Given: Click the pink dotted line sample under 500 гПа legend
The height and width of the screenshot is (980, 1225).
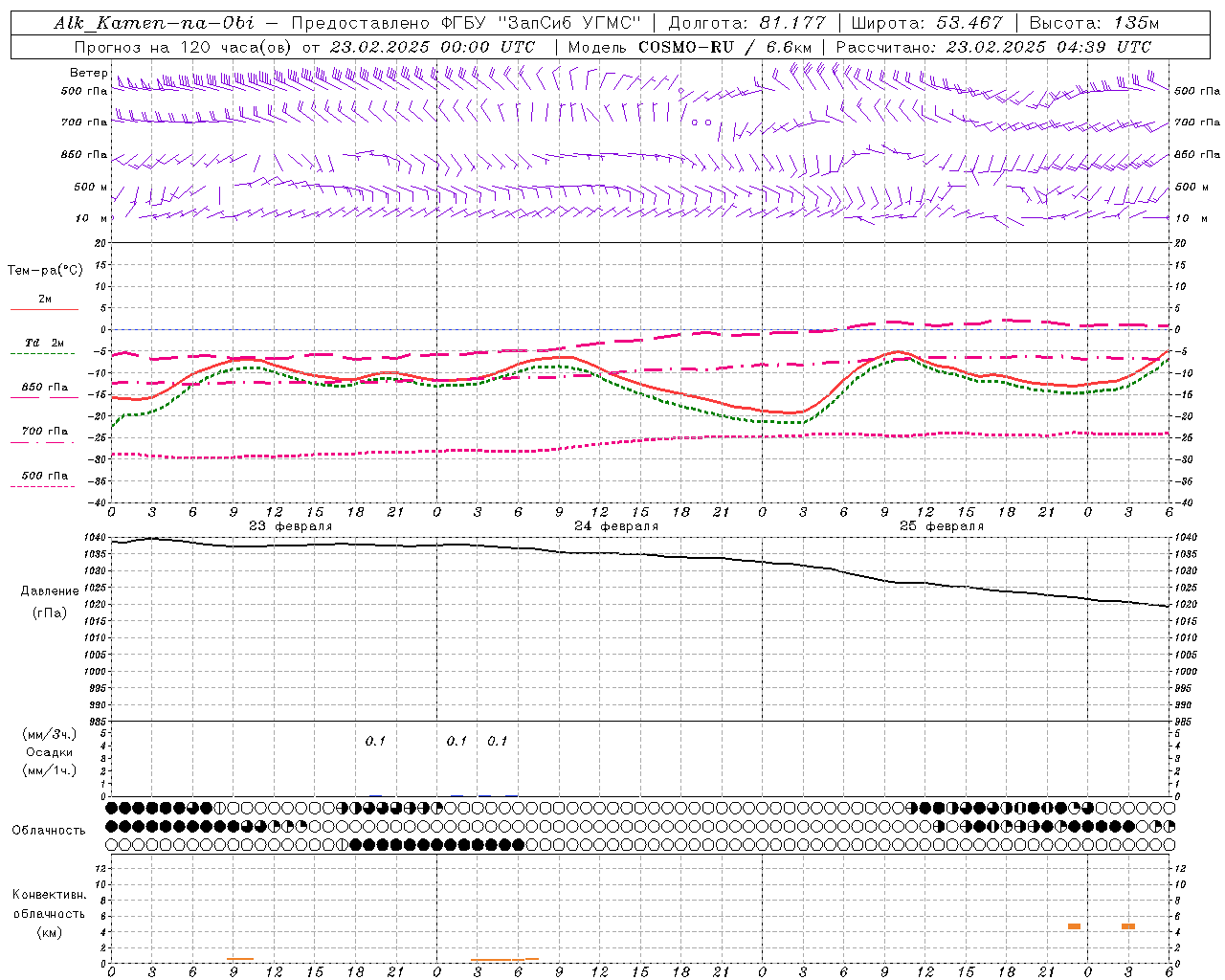Looking at the screenshot, I should [x=42, y=486].
